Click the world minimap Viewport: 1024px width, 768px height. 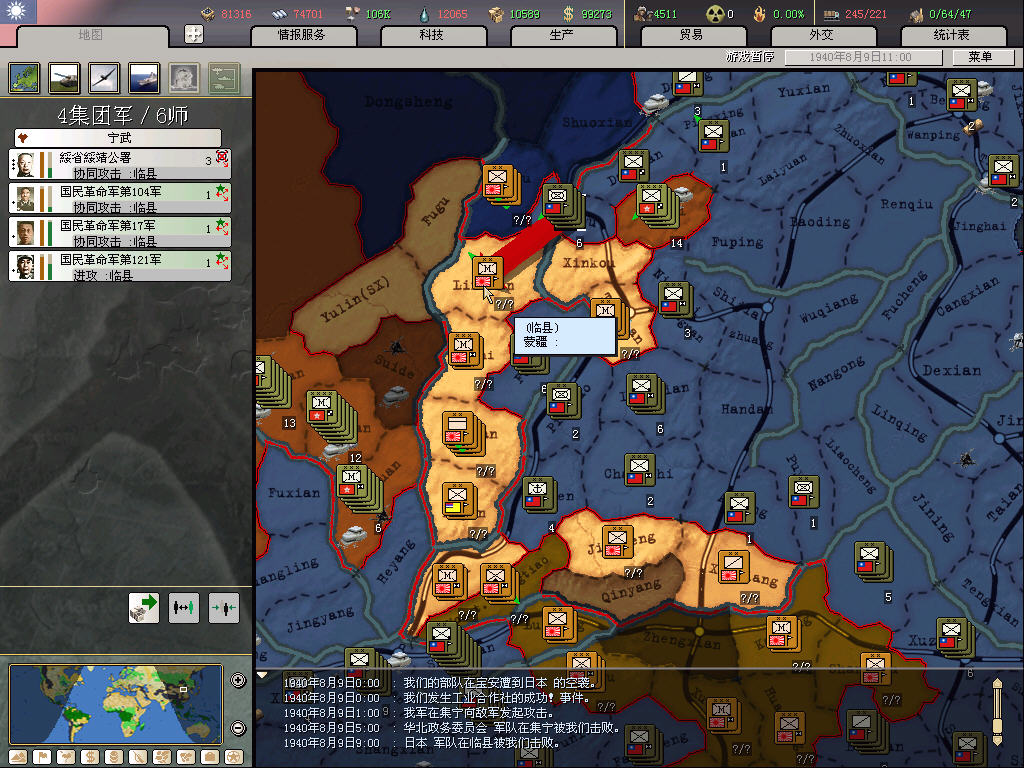pyautogui.click(x=115, y=704)
